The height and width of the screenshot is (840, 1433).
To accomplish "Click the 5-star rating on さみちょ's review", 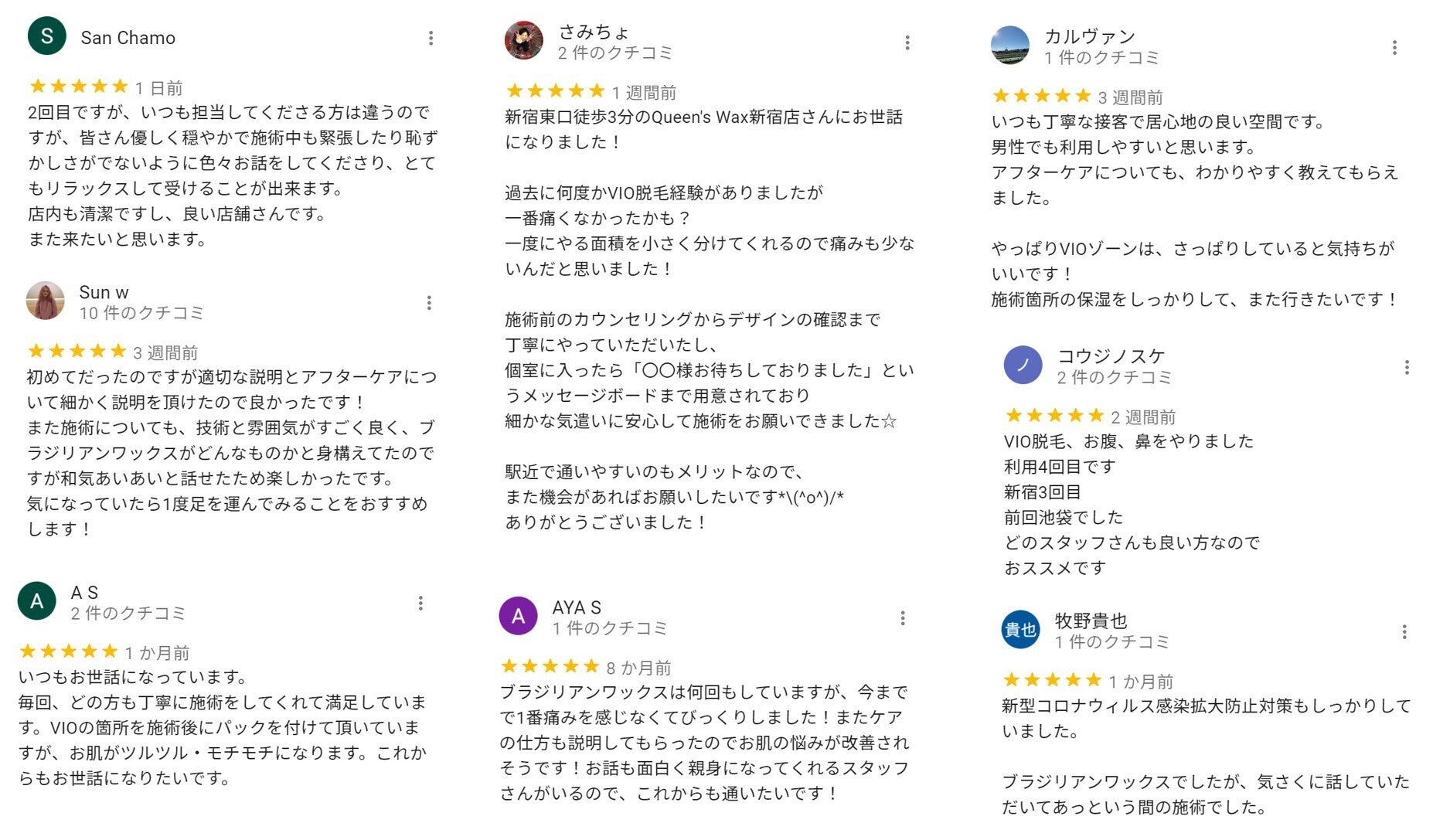I will (555, 91).
